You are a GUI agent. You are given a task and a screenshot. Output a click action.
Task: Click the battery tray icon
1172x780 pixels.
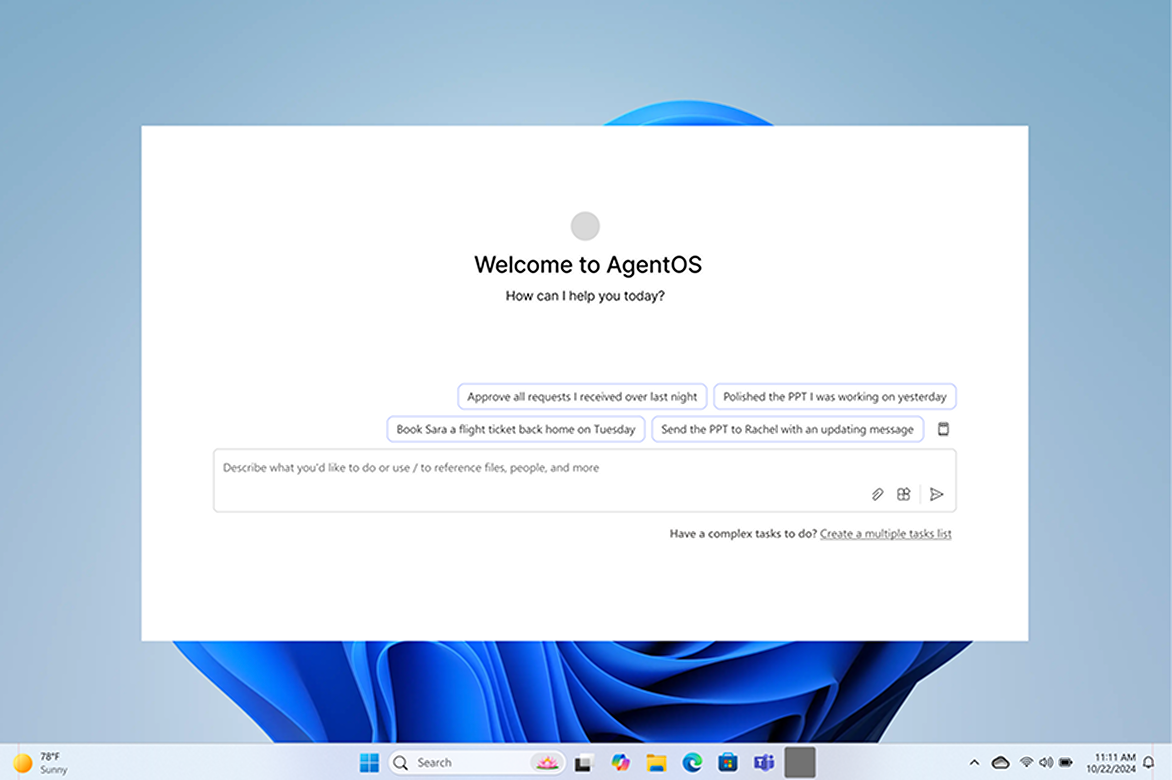point(1066,762)
